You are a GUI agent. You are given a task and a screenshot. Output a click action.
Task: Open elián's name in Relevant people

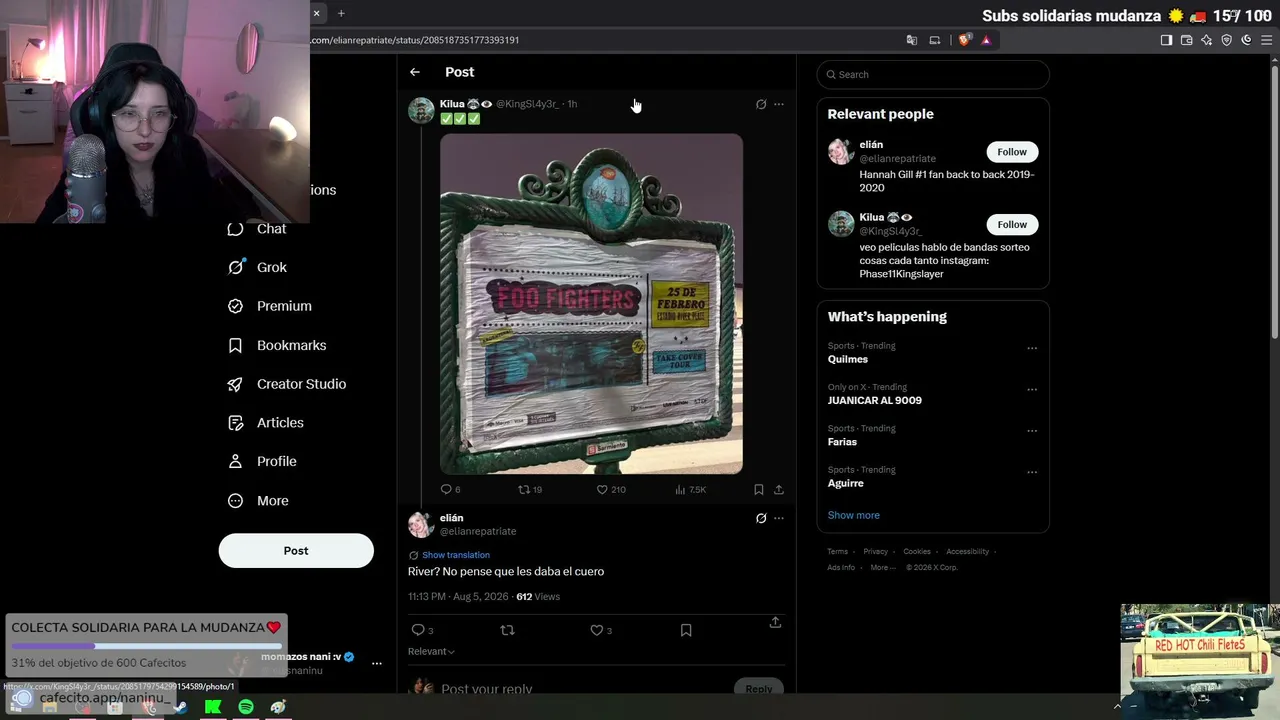click(871, 145)
